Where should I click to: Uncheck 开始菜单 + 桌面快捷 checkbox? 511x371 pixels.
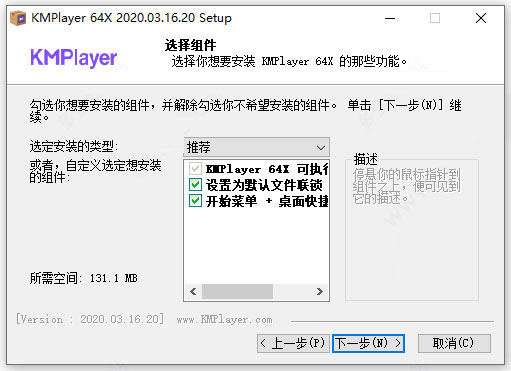click(195, 201)
